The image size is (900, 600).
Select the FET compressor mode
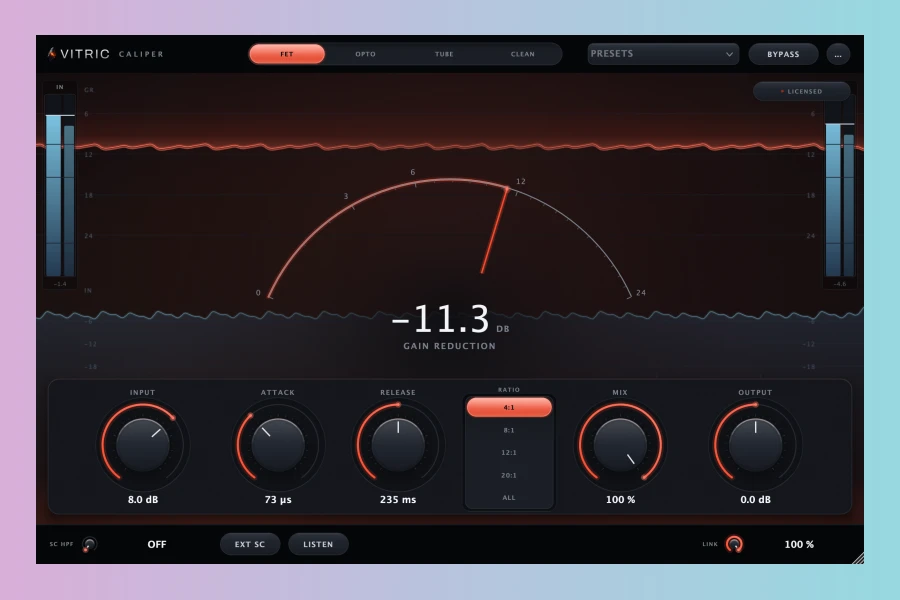pos(287,54)
